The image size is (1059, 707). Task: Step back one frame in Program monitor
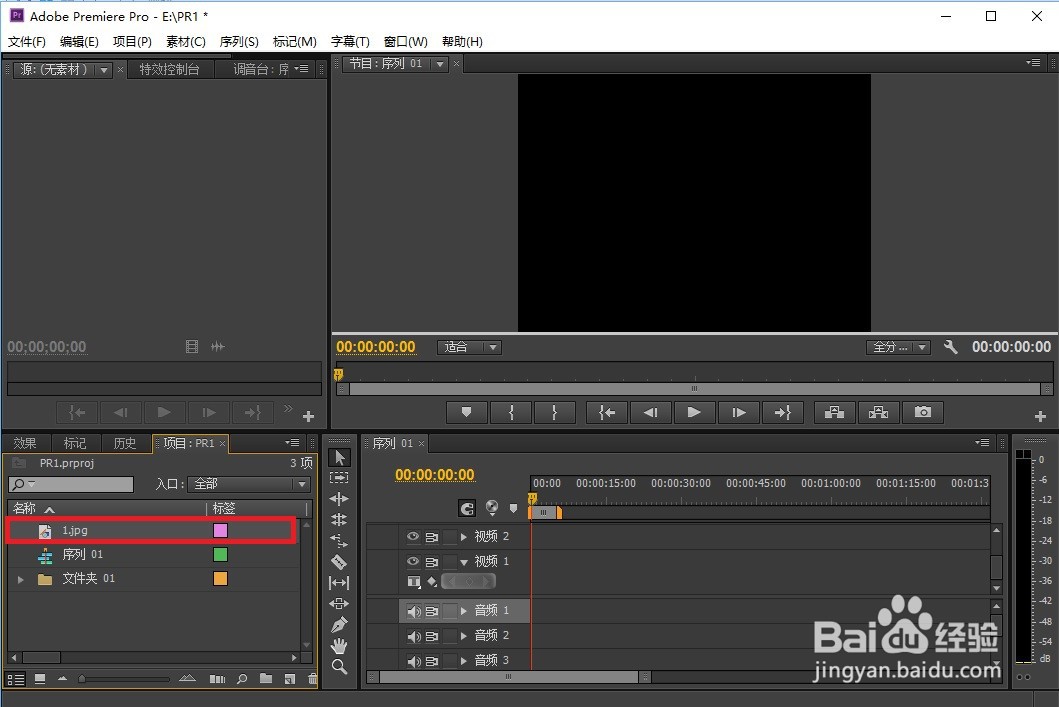[x=650, y=412]
